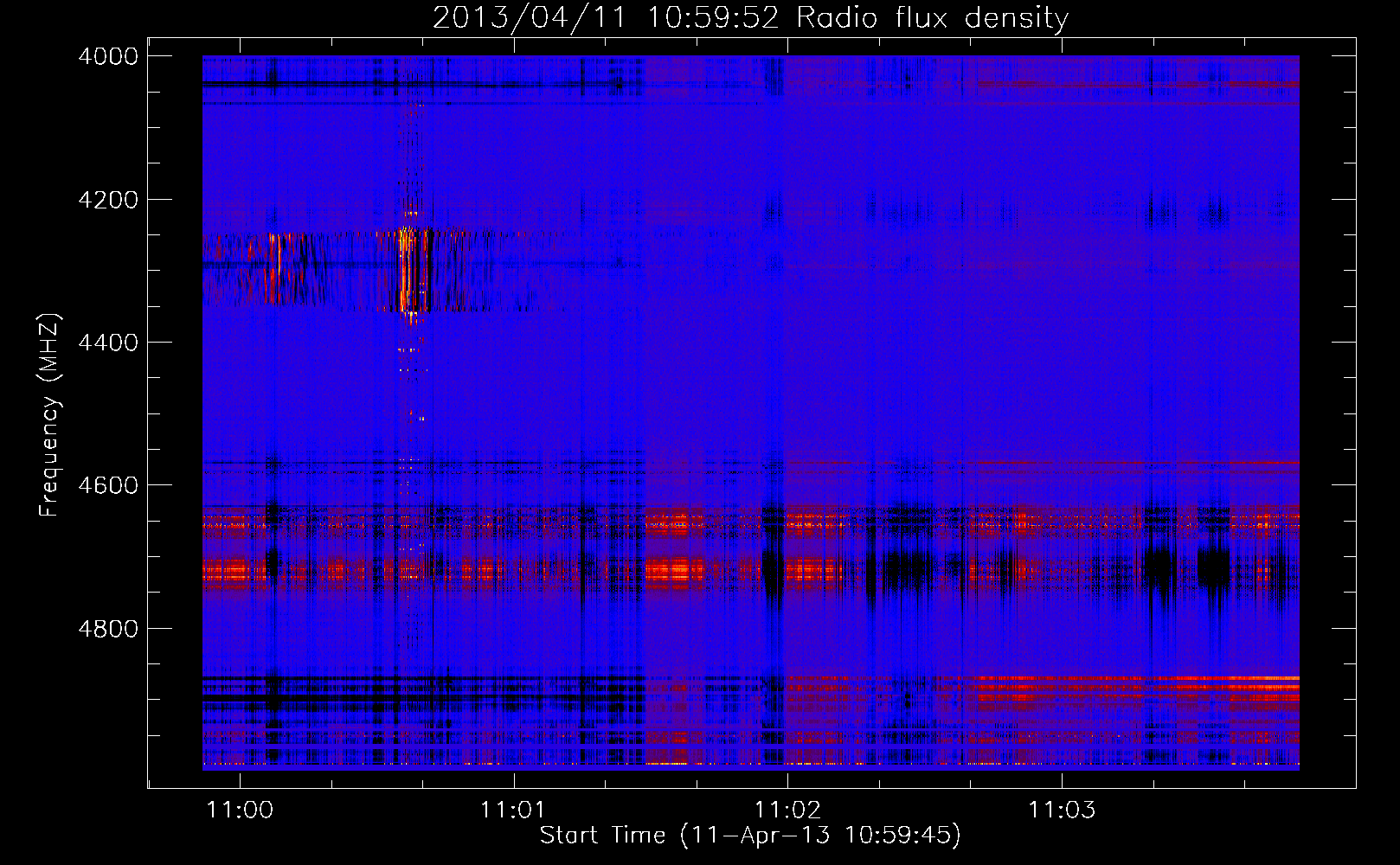This screenshot has height=865, width=1400.
Task: Click the bright yellow burst near 4300 MHz
Action: pyautogui.click(x=408, y=270)
